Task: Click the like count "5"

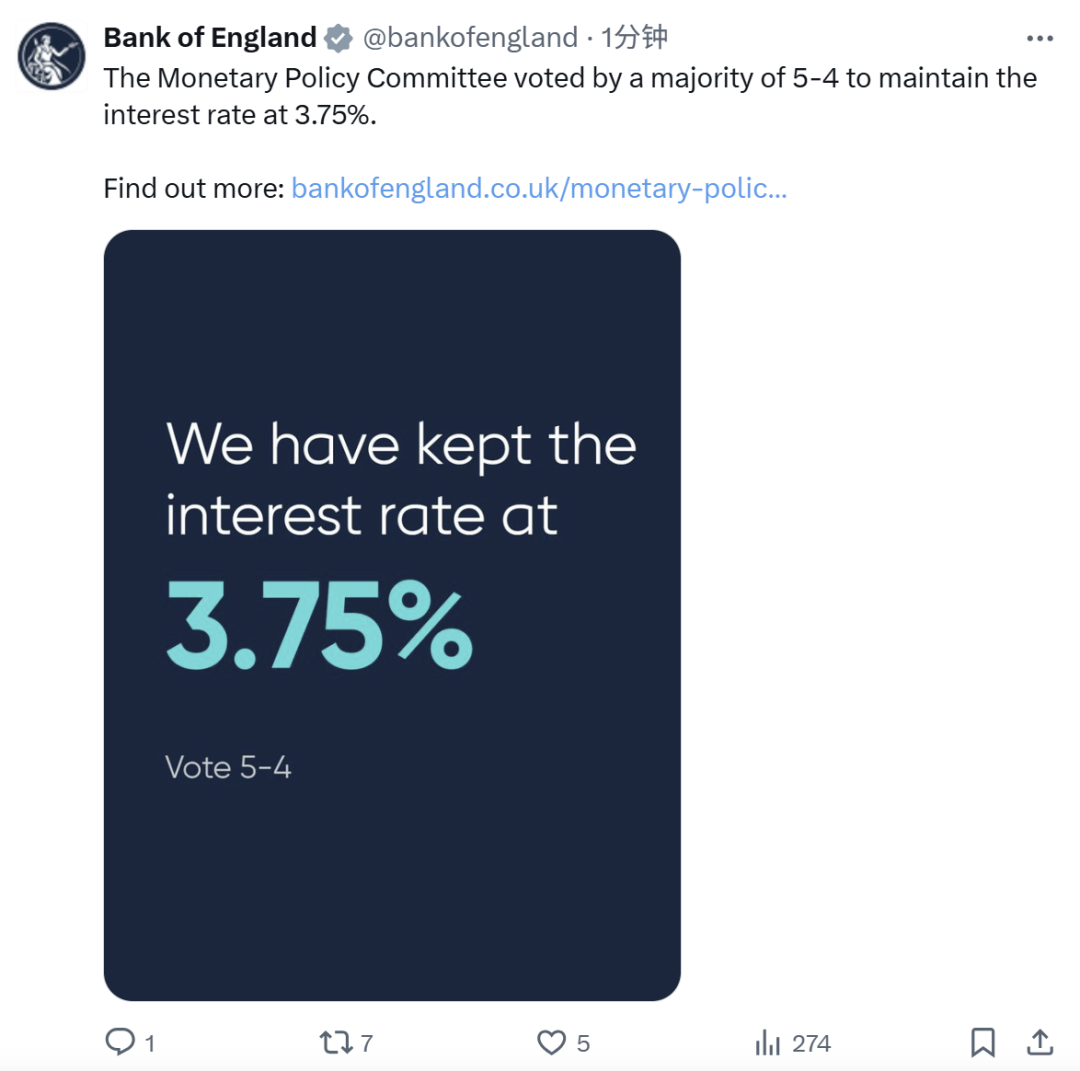Action: [584, 1043]
